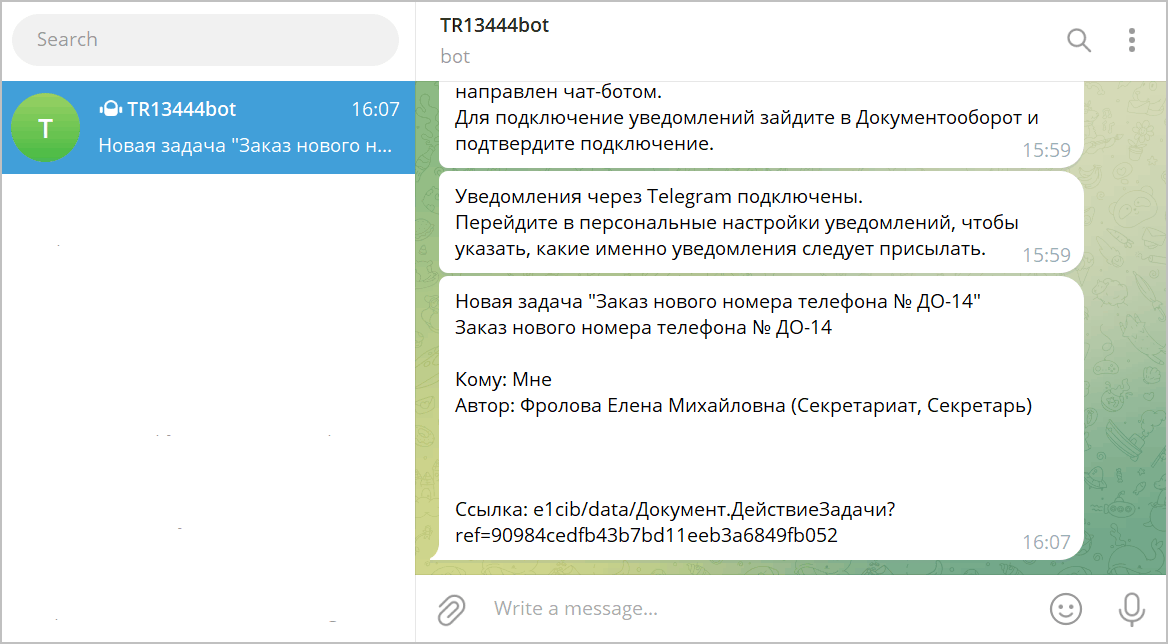Open the emoji picker smiley icon
The image size is (1168, 644).
tap(1066, 609)
